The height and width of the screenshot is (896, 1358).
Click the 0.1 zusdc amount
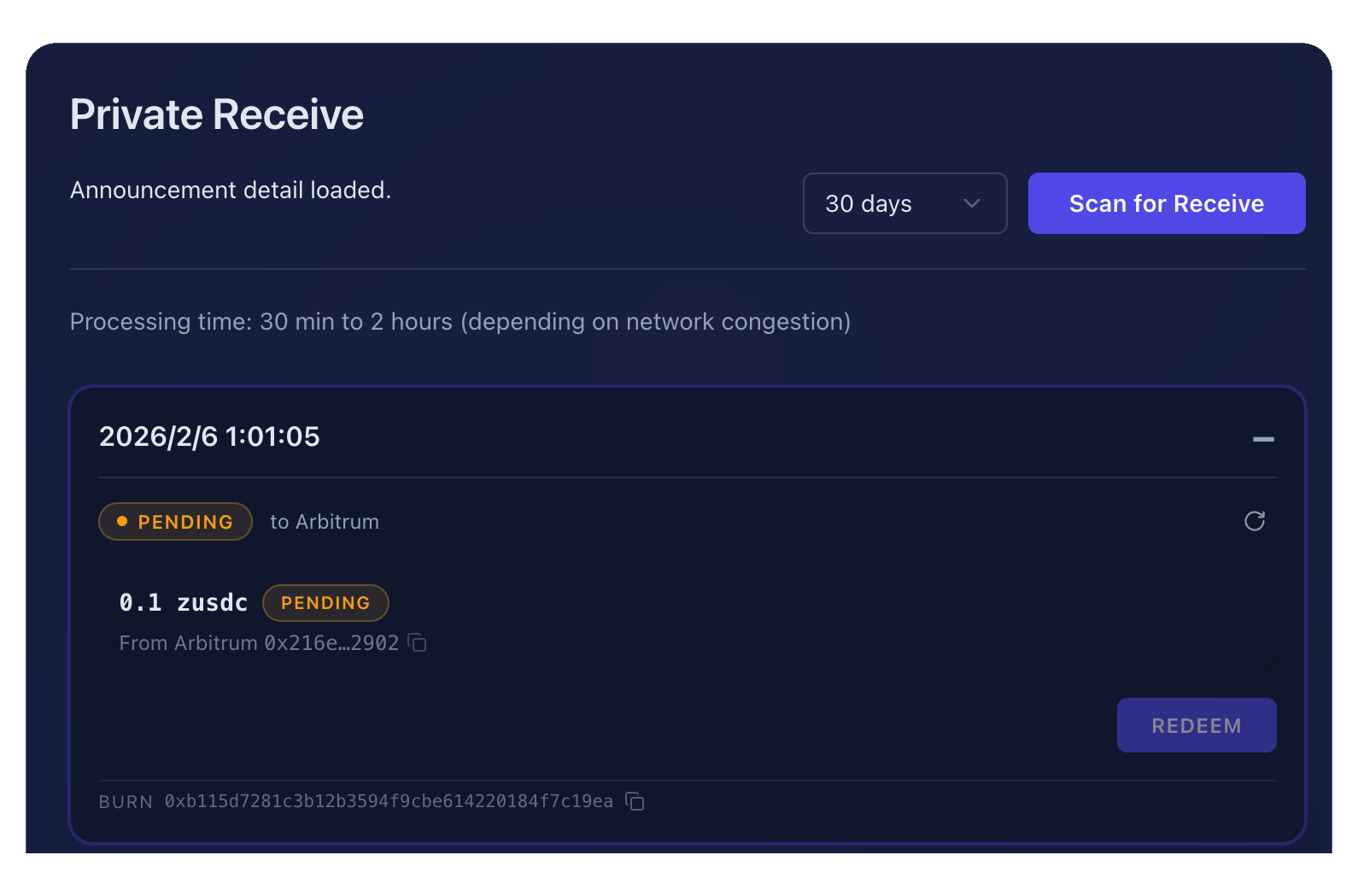pyautogui.click(x=184, y=603)
